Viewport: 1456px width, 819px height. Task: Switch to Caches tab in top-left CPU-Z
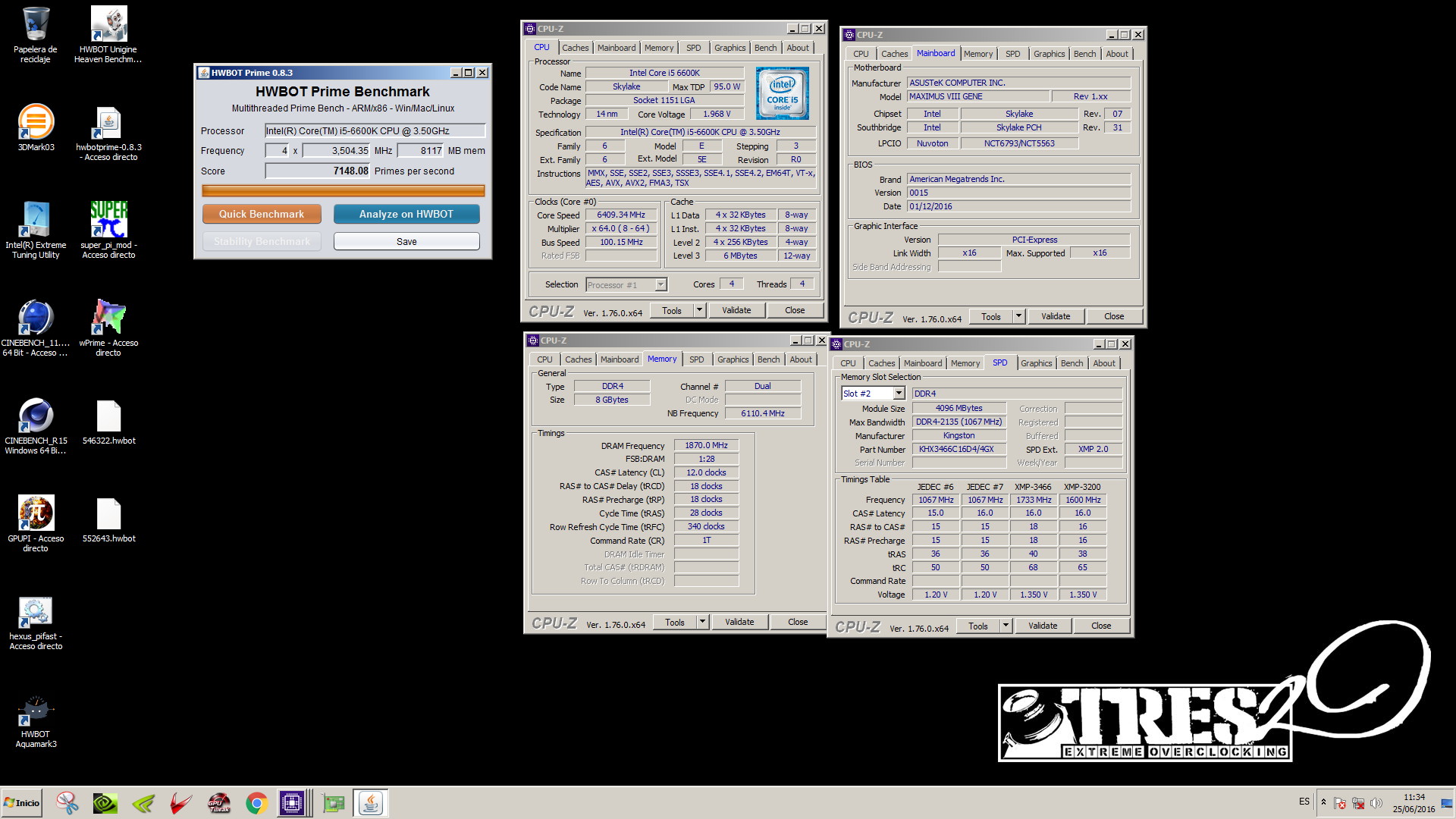point(575,48)
